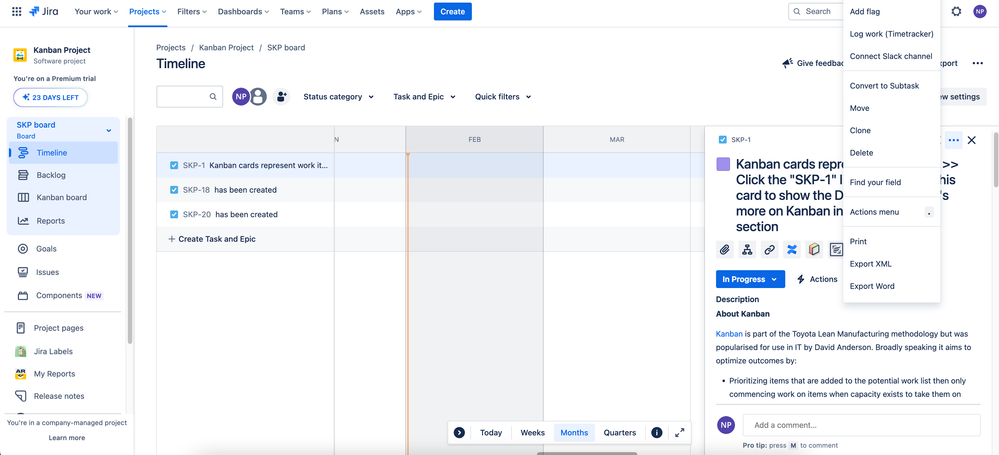The width and height of the screenshot is (999, 455).
Task: Click the Confluence page icon
Action: tap(792, 250)
